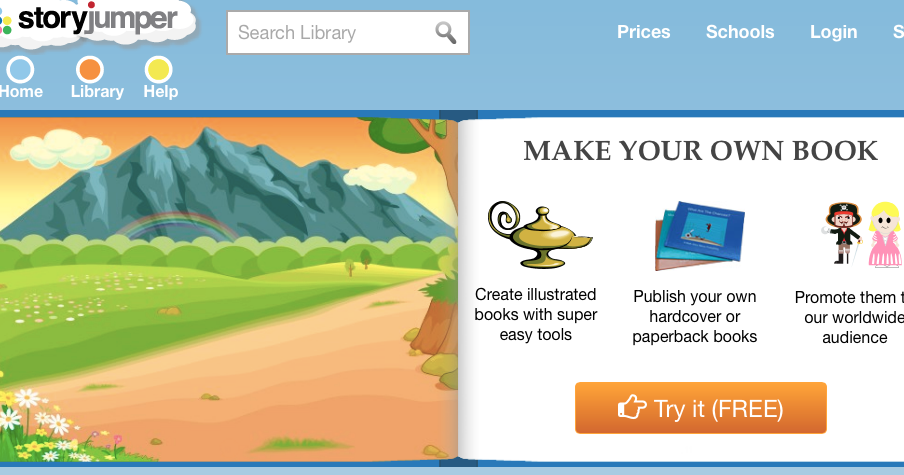Select 'Publish your own hardcover' description text
This screenshot has width=904, height=475.
click(694, 316)
